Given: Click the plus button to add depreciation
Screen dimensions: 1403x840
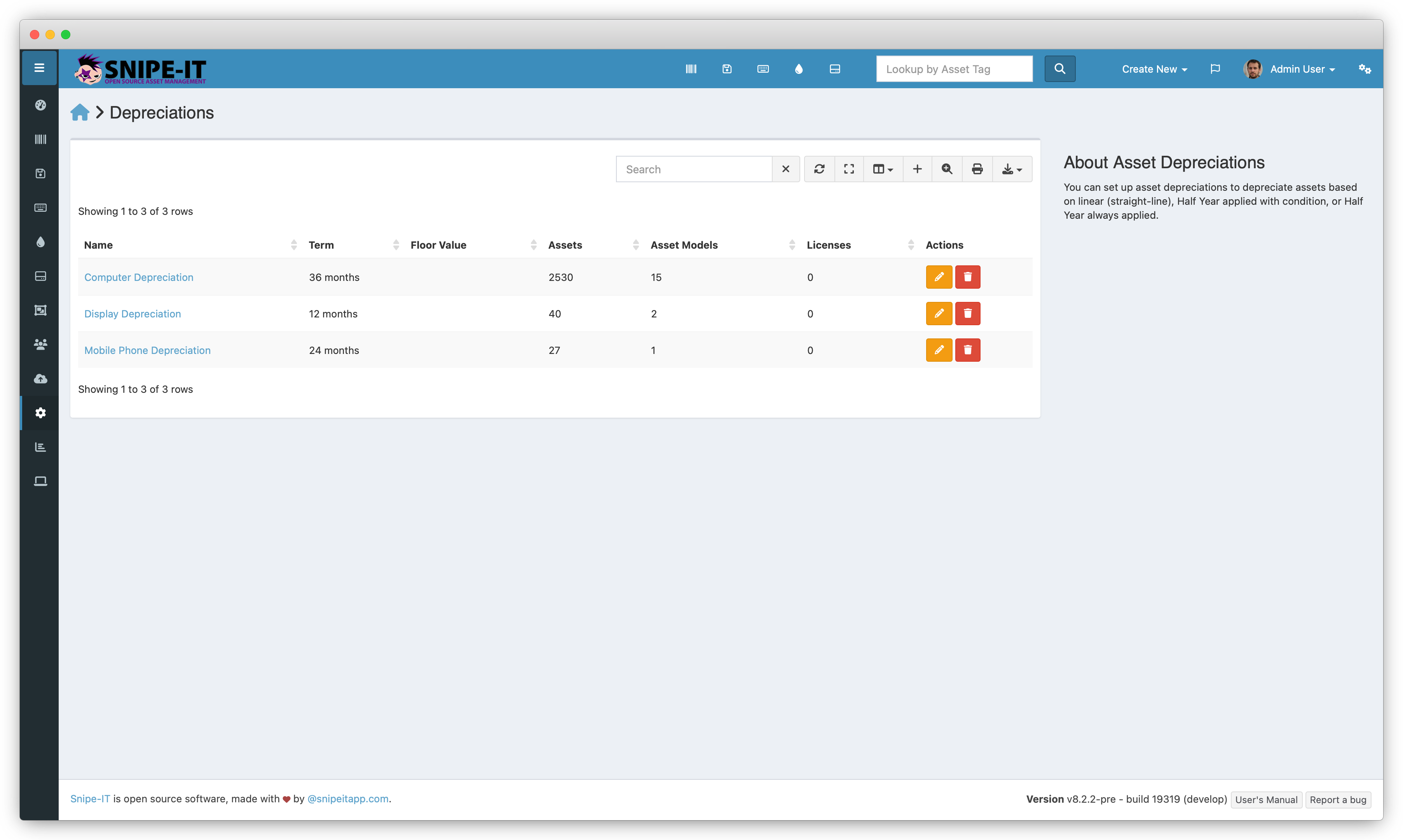Looking at the screenshot, I should pos(917,169).
